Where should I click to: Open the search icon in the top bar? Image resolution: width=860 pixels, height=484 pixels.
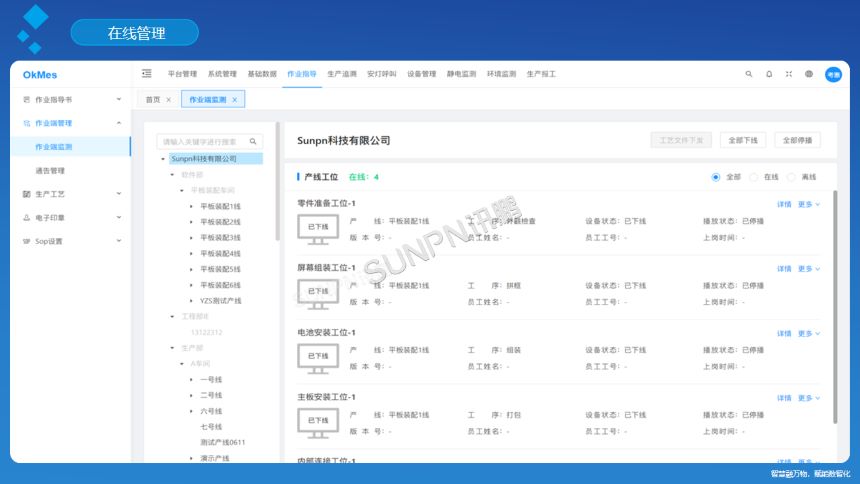(749, 74)
